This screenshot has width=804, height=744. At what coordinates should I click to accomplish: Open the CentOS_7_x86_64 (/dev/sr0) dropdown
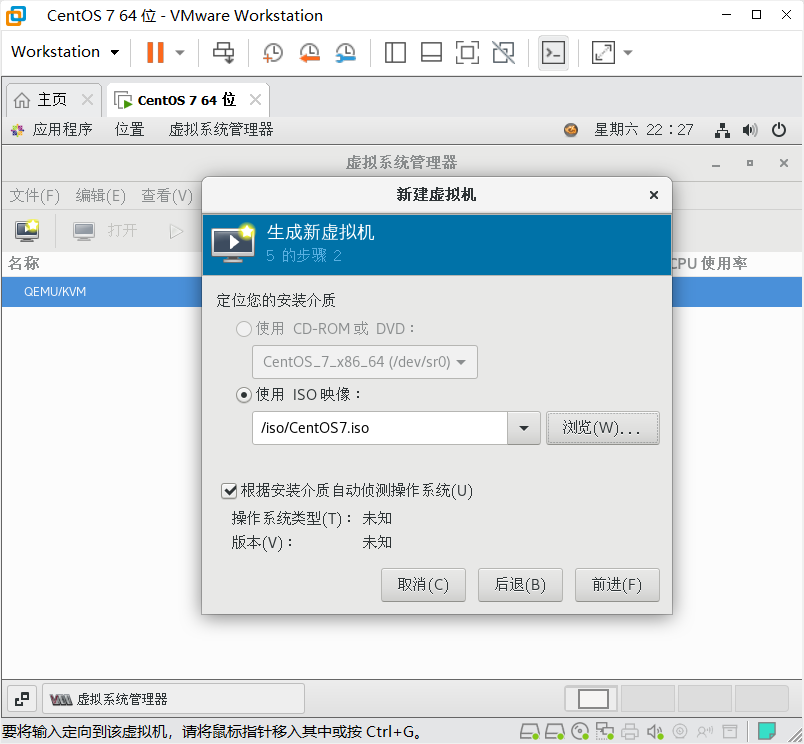click(365, 362)
